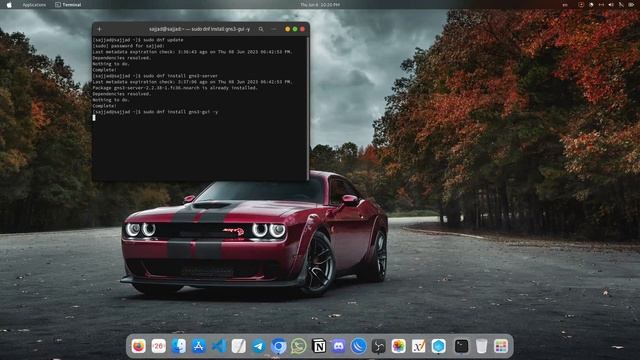The height and width of the screenshot is (360, 640).
Task: Open the dark GNS3-style dock icon
Action: [379, 346]
